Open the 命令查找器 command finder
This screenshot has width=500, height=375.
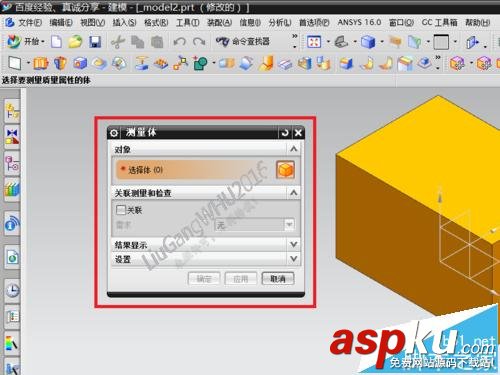click(x=242, y=42)
